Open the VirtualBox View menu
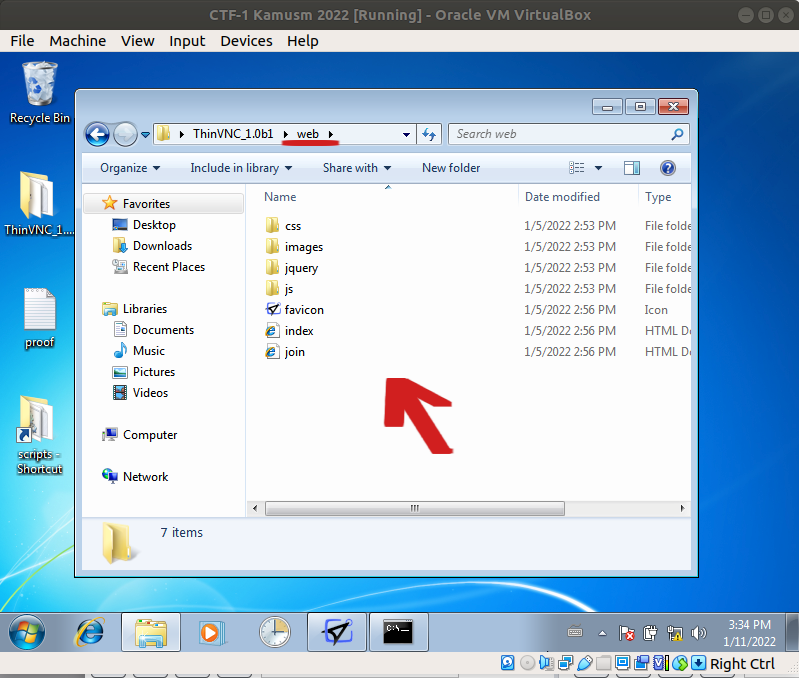This screenshot has height=678, width=799. pyautogui.click(x=138, y=41)
